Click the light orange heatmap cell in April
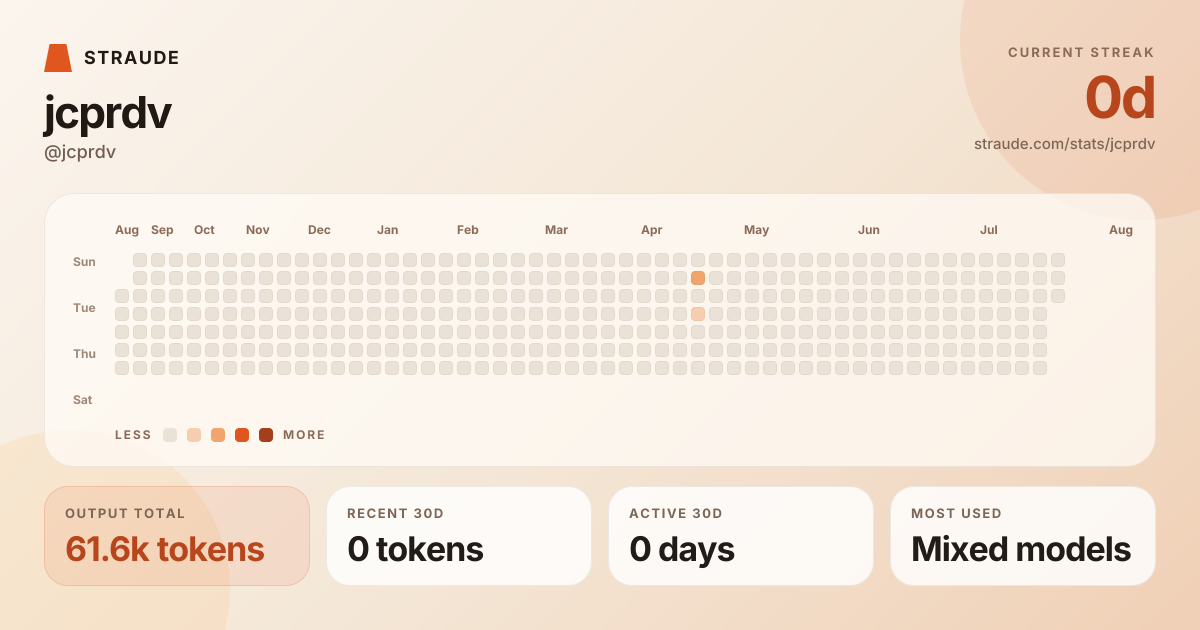 [698, 314]
